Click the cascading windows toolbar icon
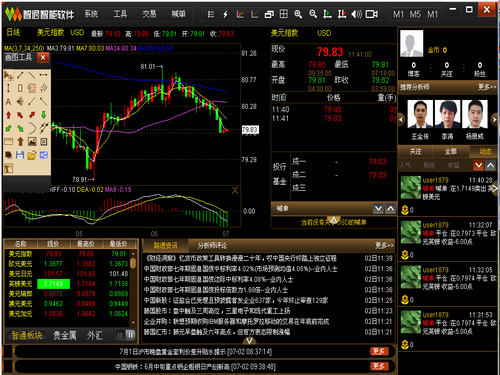 269,14
